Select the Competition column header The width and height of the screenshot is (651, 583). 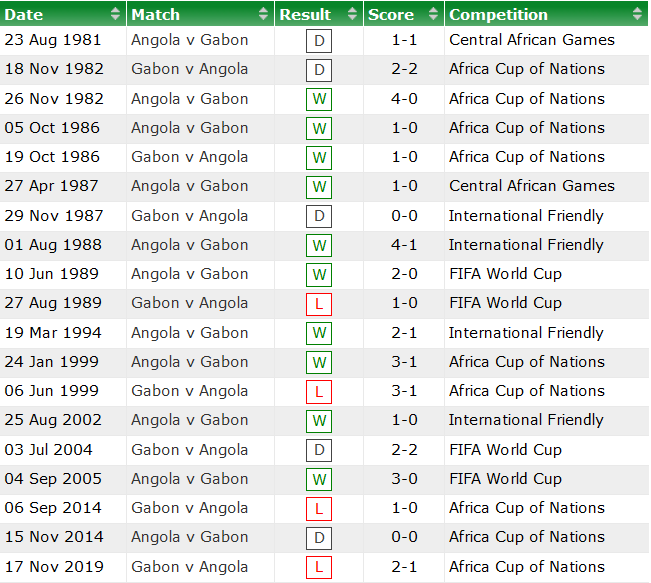click(x=498, y=14)
